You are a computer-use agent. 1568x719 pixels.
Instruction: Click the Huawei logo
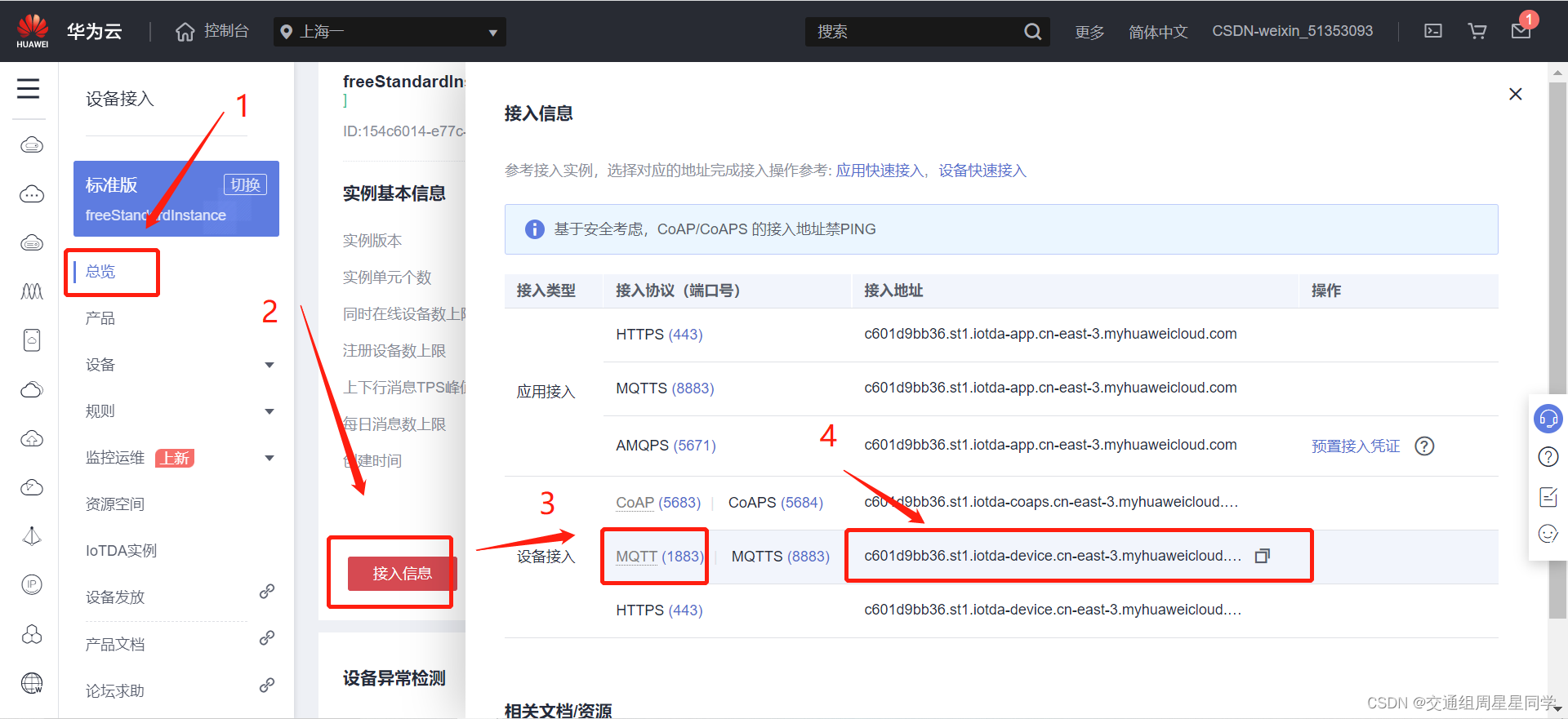[x=33, y=31]
